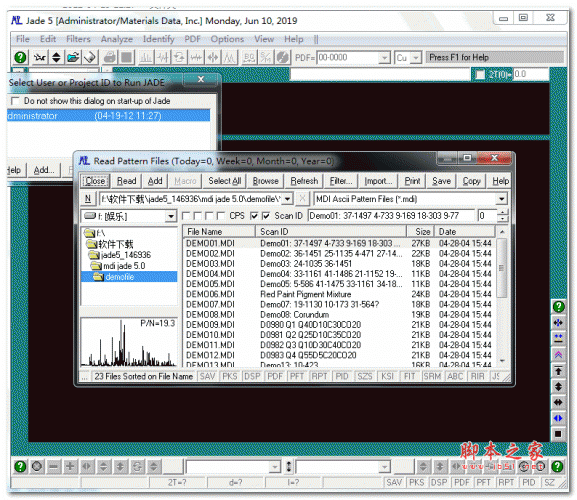The height and width of the screenshot is (500, 577).
Task: Toggle second unchecked box before CPS
Action: (198, 216)
